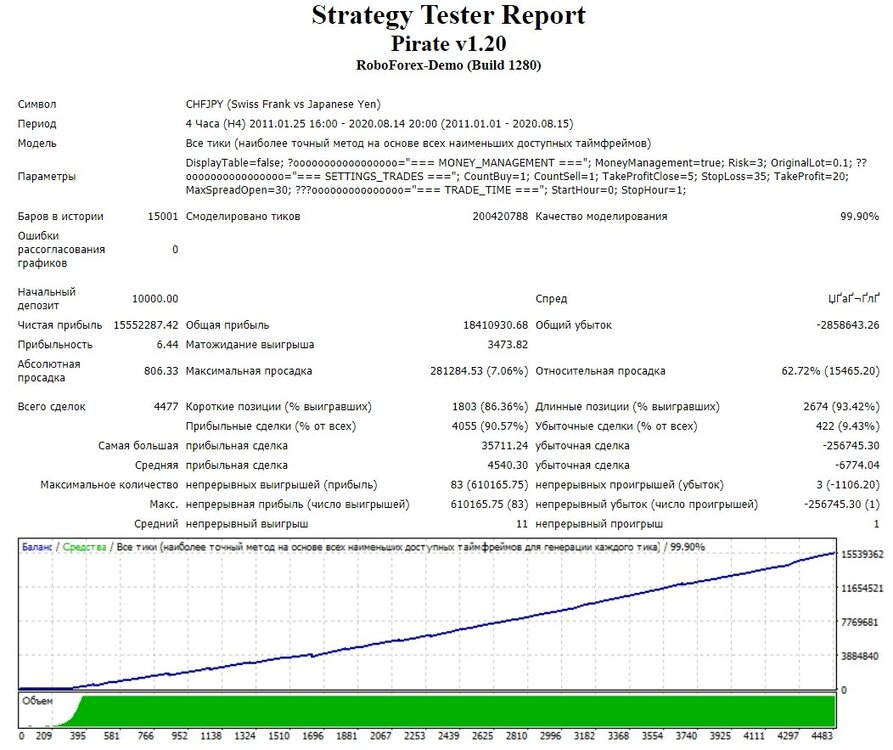Screen dimensions: 893x750
Task: Select average loss trade -6774.04
Action: click(x=857, y=465)
